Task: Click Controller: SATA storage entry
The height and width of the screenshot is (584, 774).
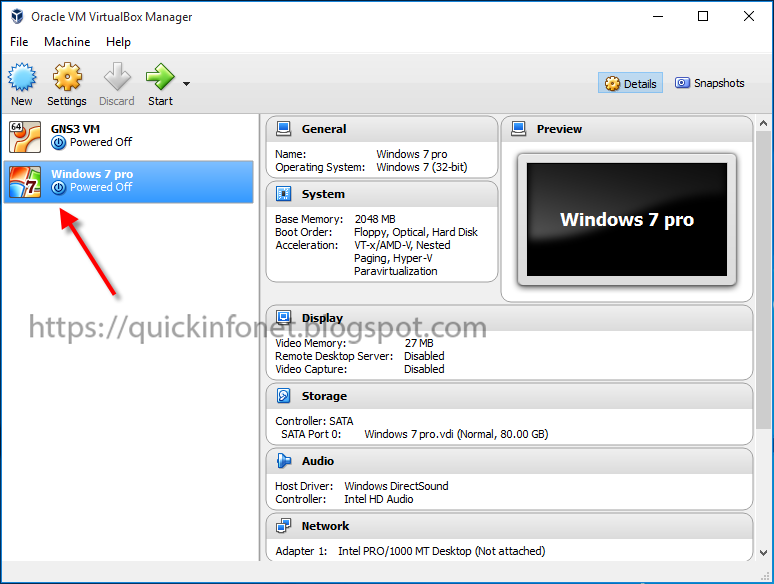Action: point(314,421)
